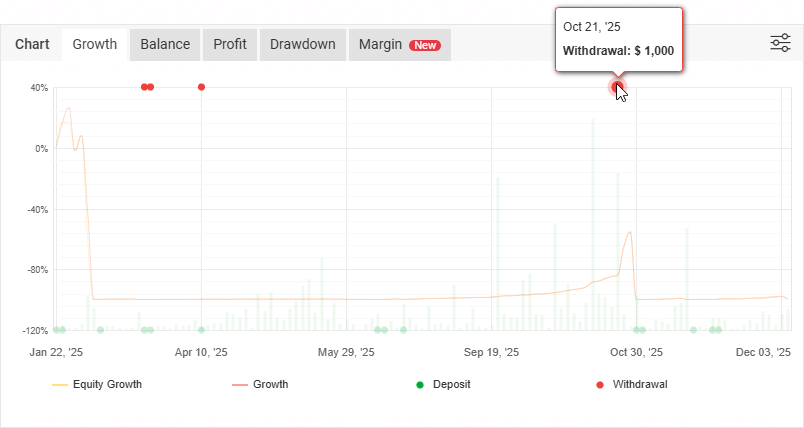This screenshot has width=804, height=428.
Task: Open the Profit tab
Action: click(x=230, y=44)
